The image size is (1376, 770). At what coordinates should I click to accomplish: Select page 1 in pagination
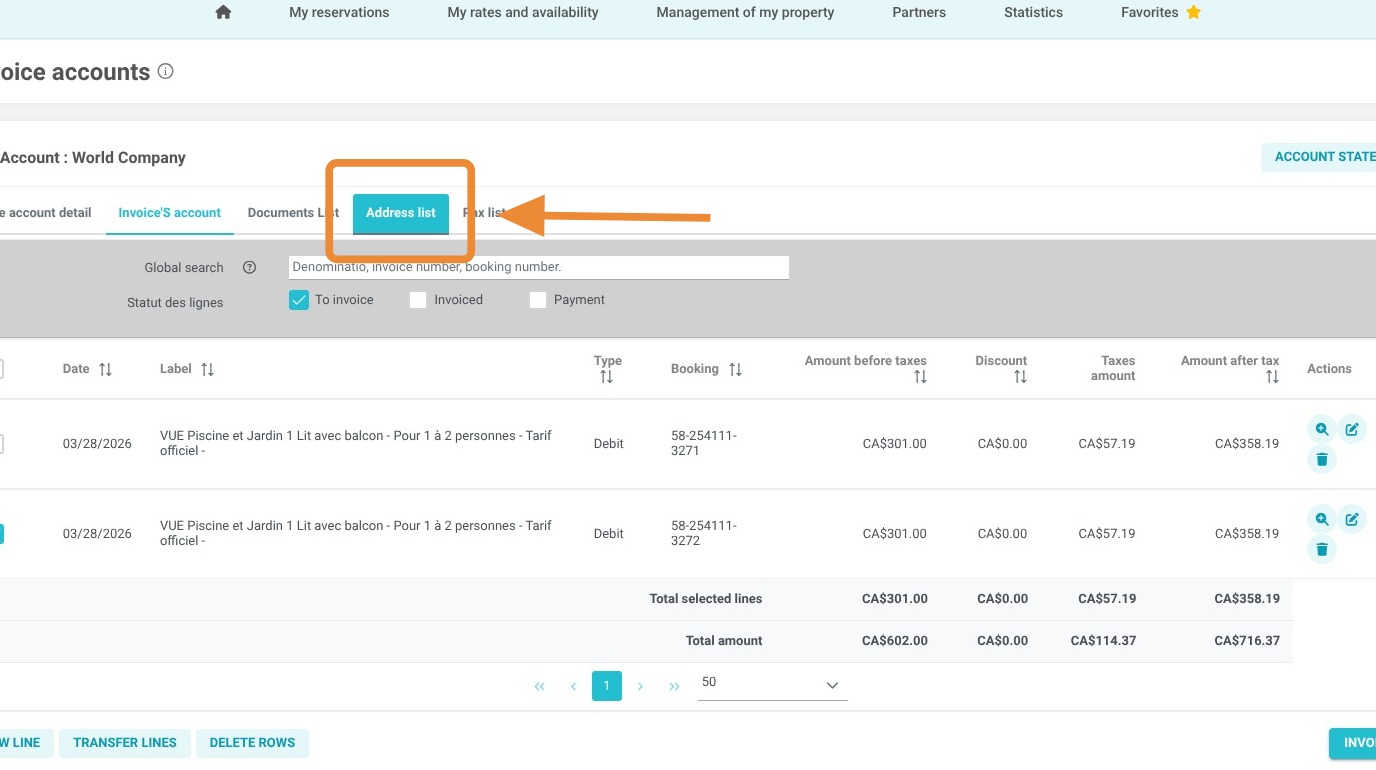point(607,686)
